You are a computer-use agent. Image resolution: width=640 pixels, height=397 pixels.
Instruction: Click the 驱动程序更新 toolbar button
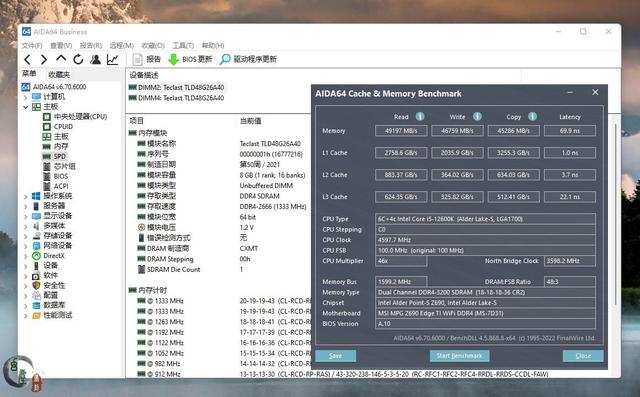click(248, 60)
